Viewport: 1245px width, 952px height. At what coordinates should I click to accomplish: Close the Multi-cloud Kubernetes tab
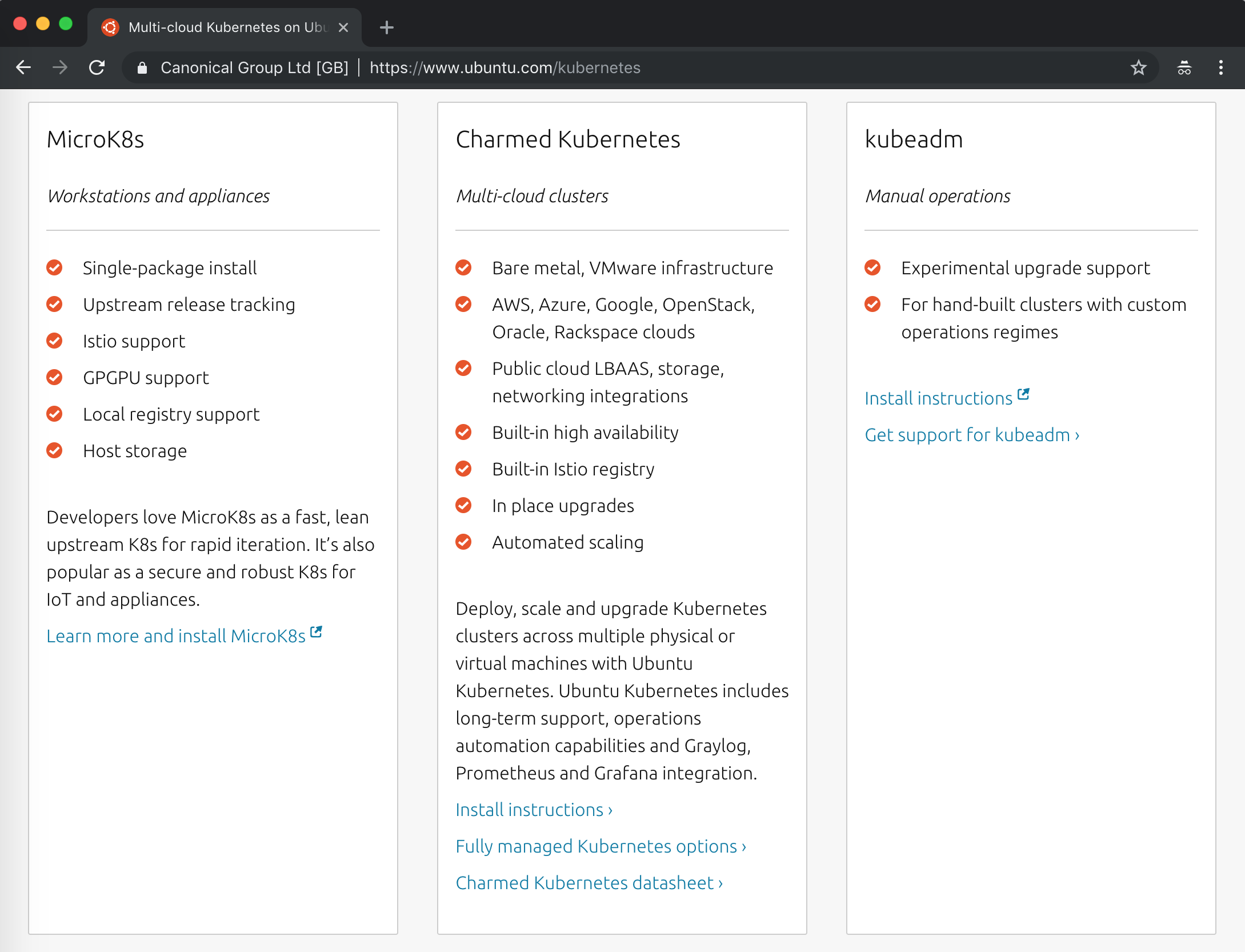(x=343, y=27)
